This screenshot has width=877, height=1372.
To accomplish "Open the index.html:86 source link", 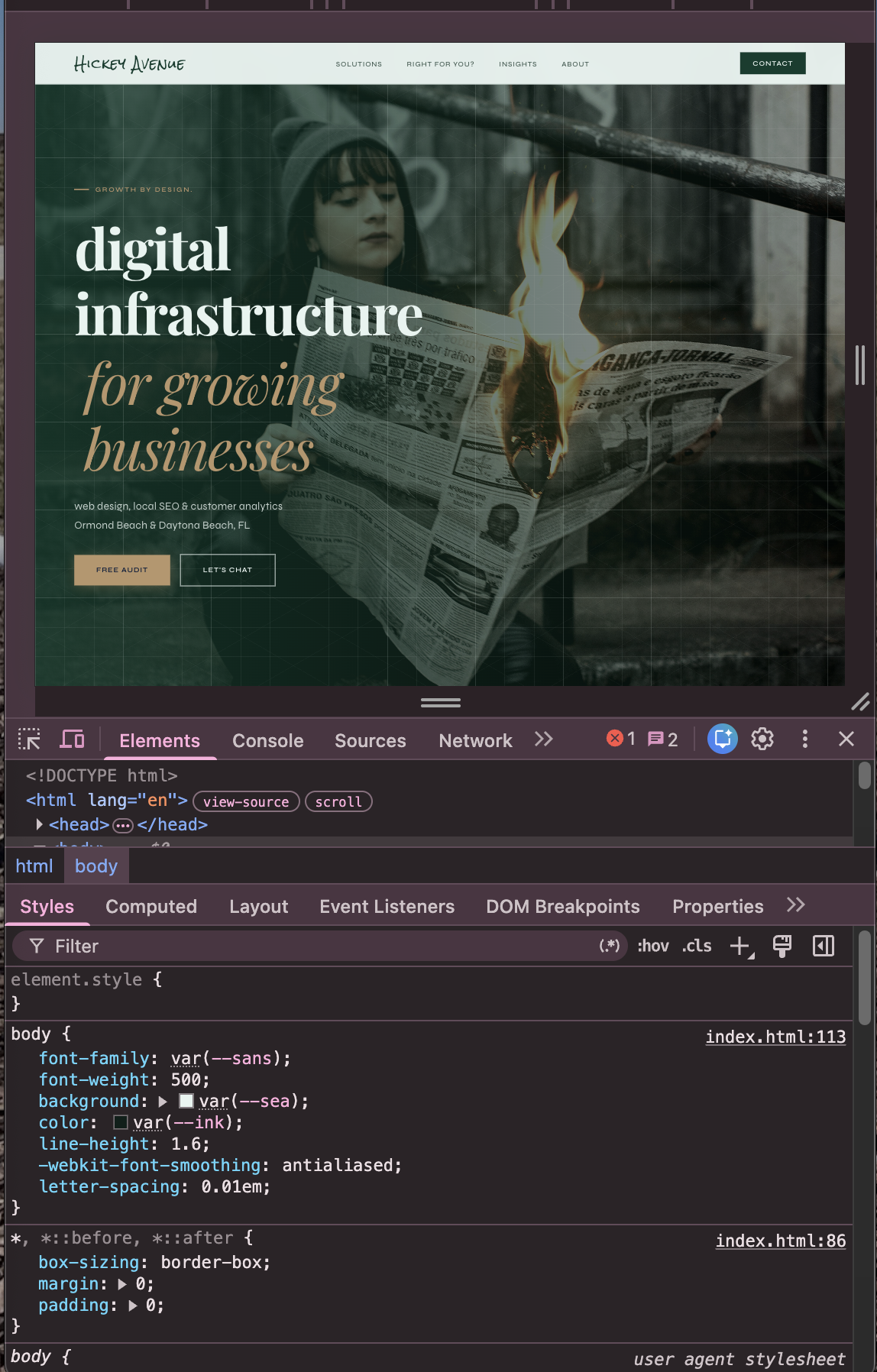I will click(781, 1241).
